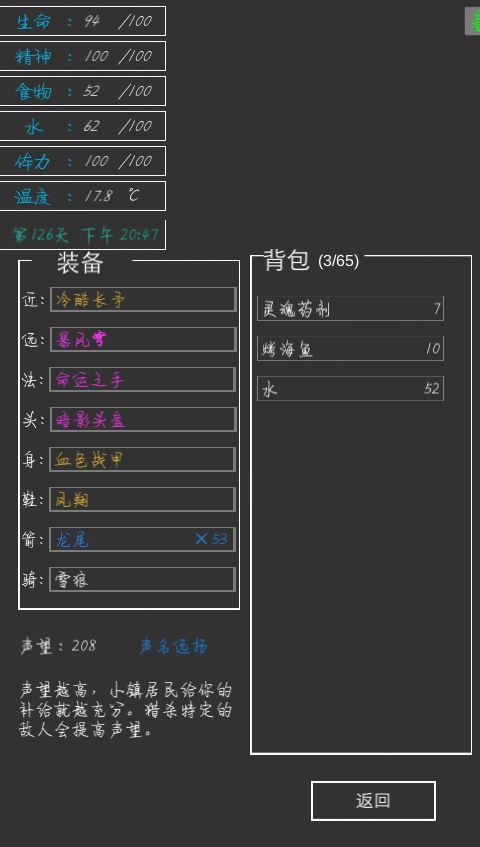This screenshot has height=847, width=480.
Task: Select 烤海鱼 item in the backpack
Action: pyautogui.click(x=350, y=348)
